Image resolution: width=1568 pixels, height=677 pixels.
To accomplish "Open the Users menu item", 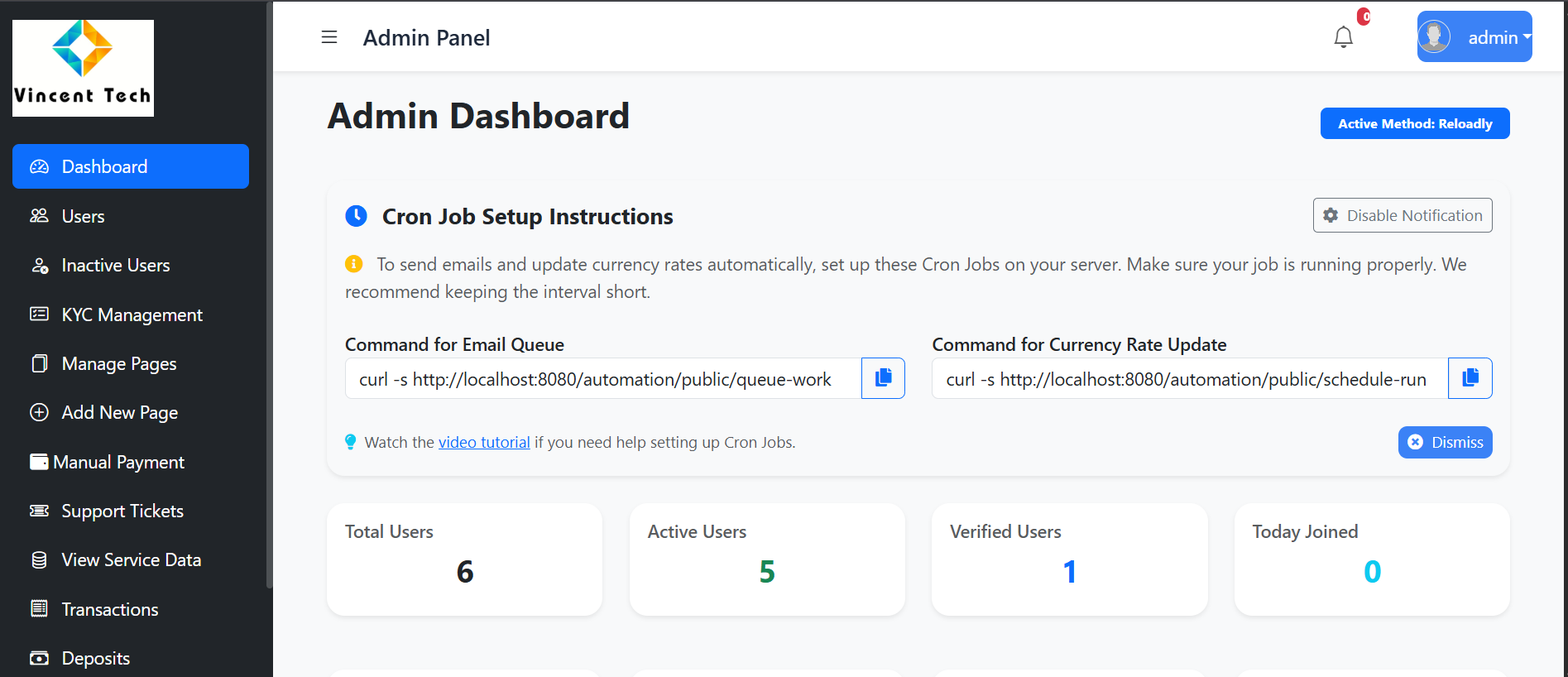I will 83,216.
